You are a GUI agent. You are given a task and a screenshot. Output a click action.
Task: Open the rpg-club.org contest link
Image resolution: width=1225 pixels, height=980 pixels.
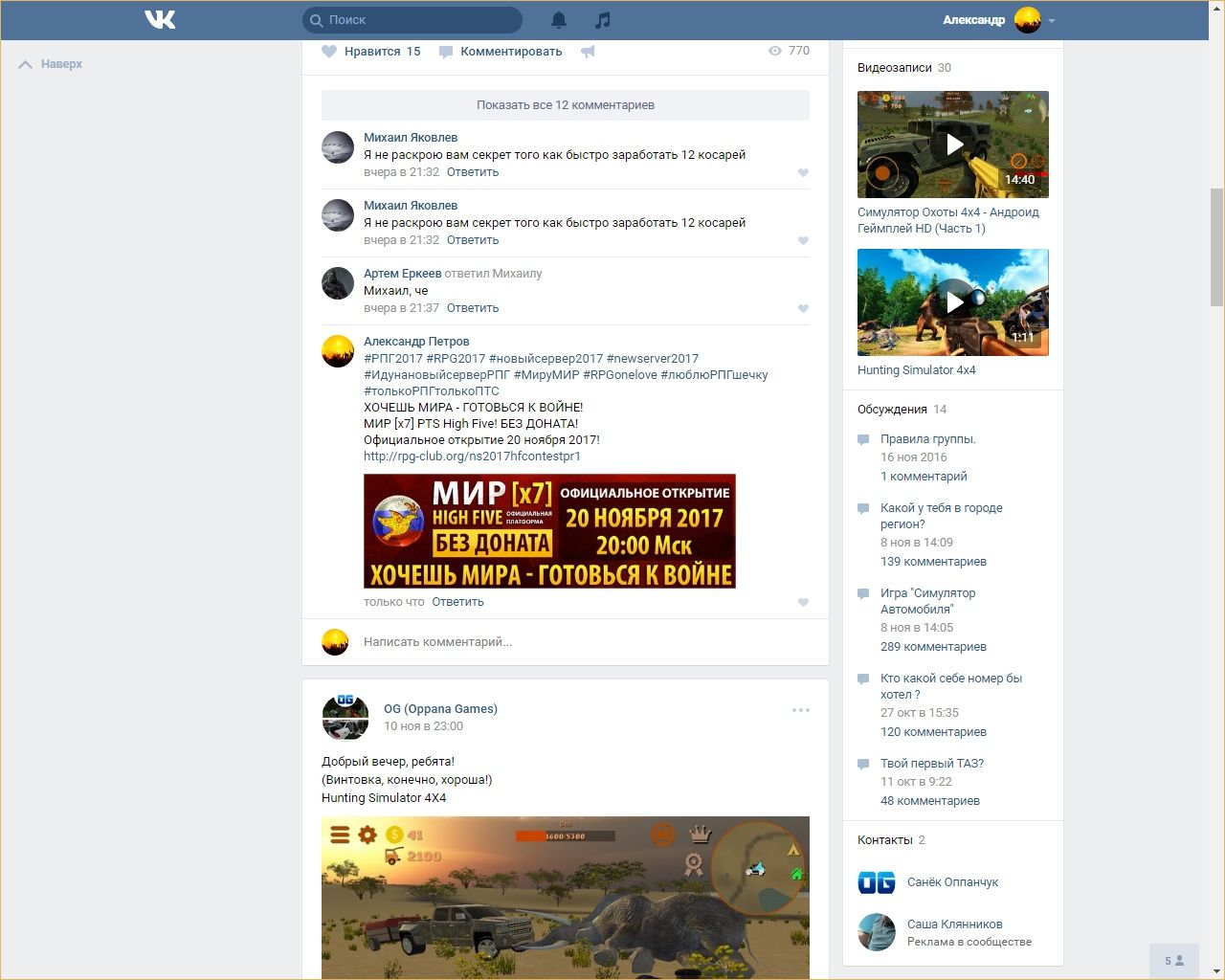pos(472,457)
